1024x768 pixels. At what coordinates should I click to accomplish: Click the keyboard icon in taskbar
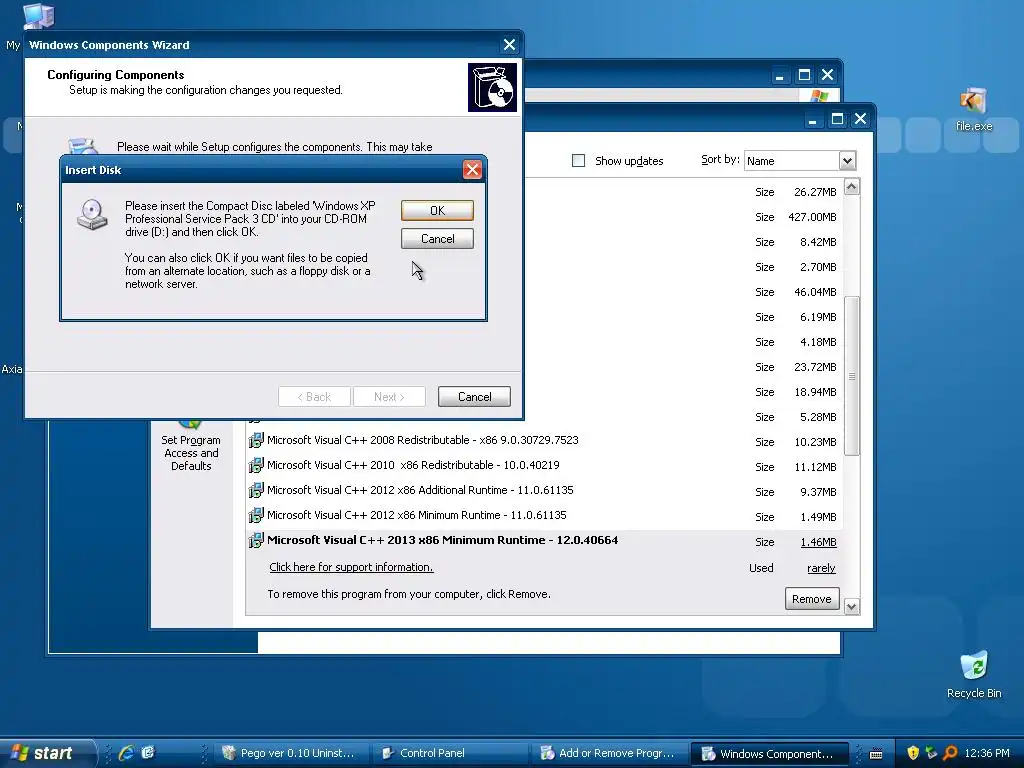(876, 754)
